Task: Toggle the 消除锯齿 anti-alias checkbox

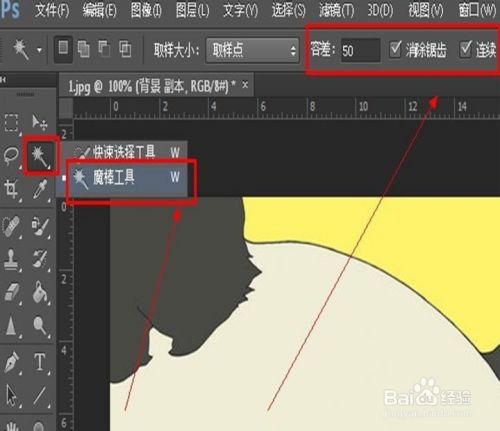Action: [x=395, y=49]
